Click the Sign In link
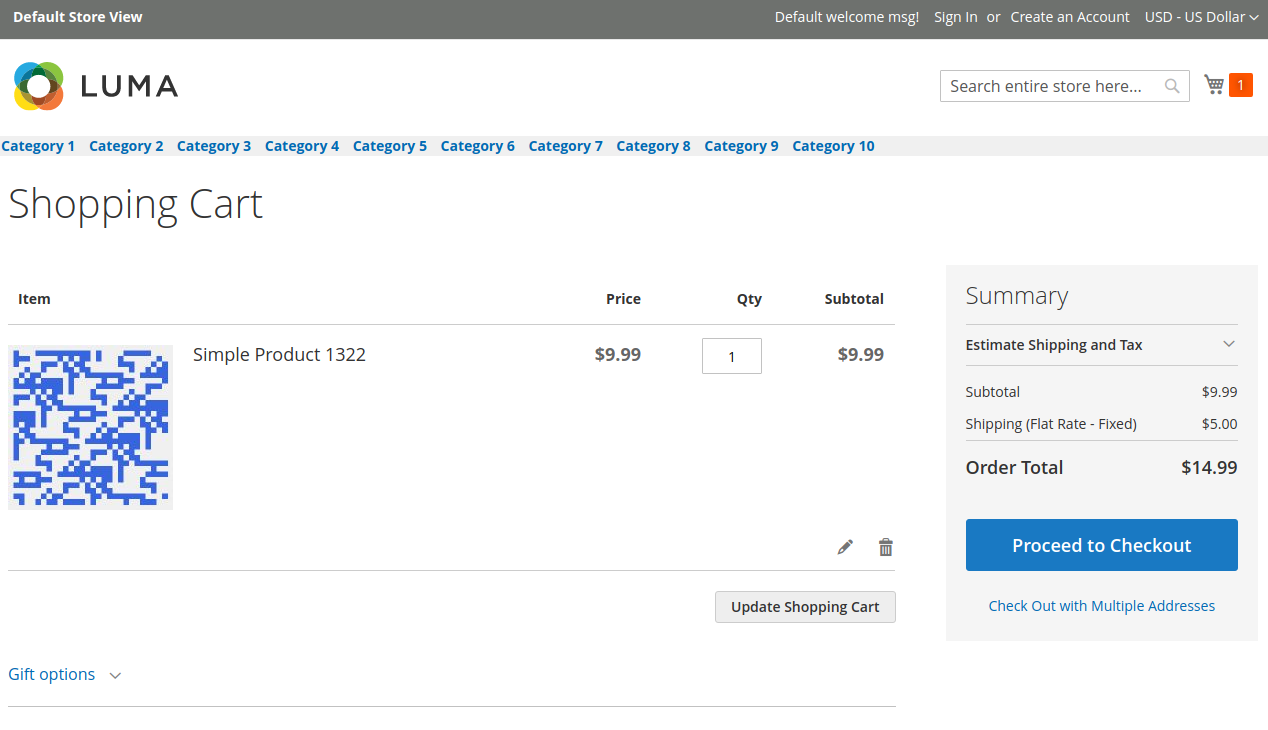1268x730 pixels. pos(956,17)
